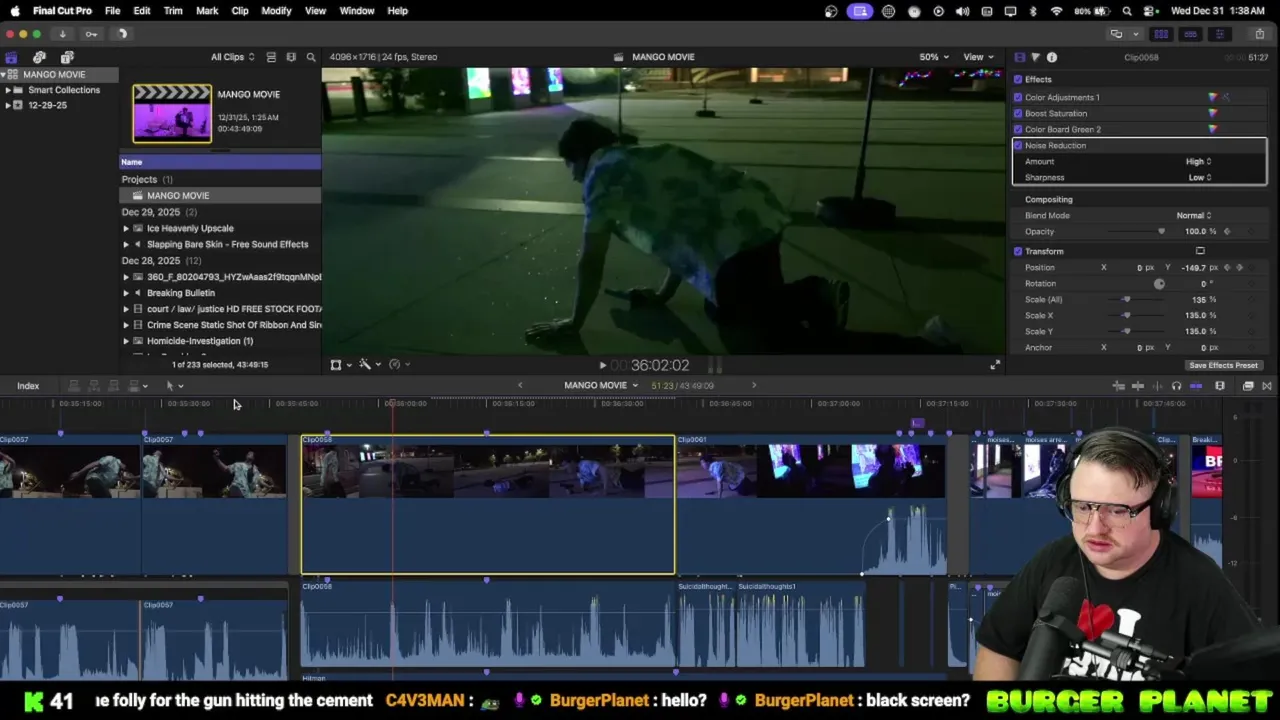Open the File menu

point(113,11)
